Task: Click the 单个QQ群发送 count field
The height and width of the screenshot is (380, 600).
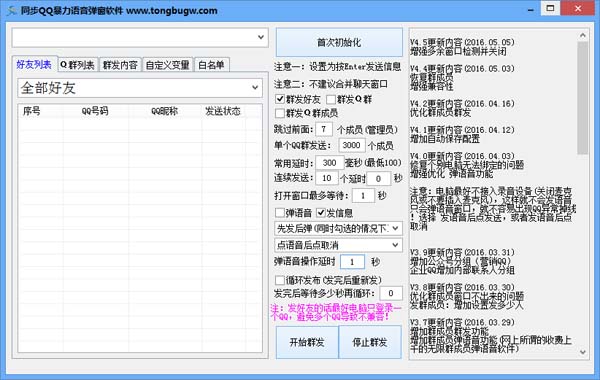Action: coord(352,145)
